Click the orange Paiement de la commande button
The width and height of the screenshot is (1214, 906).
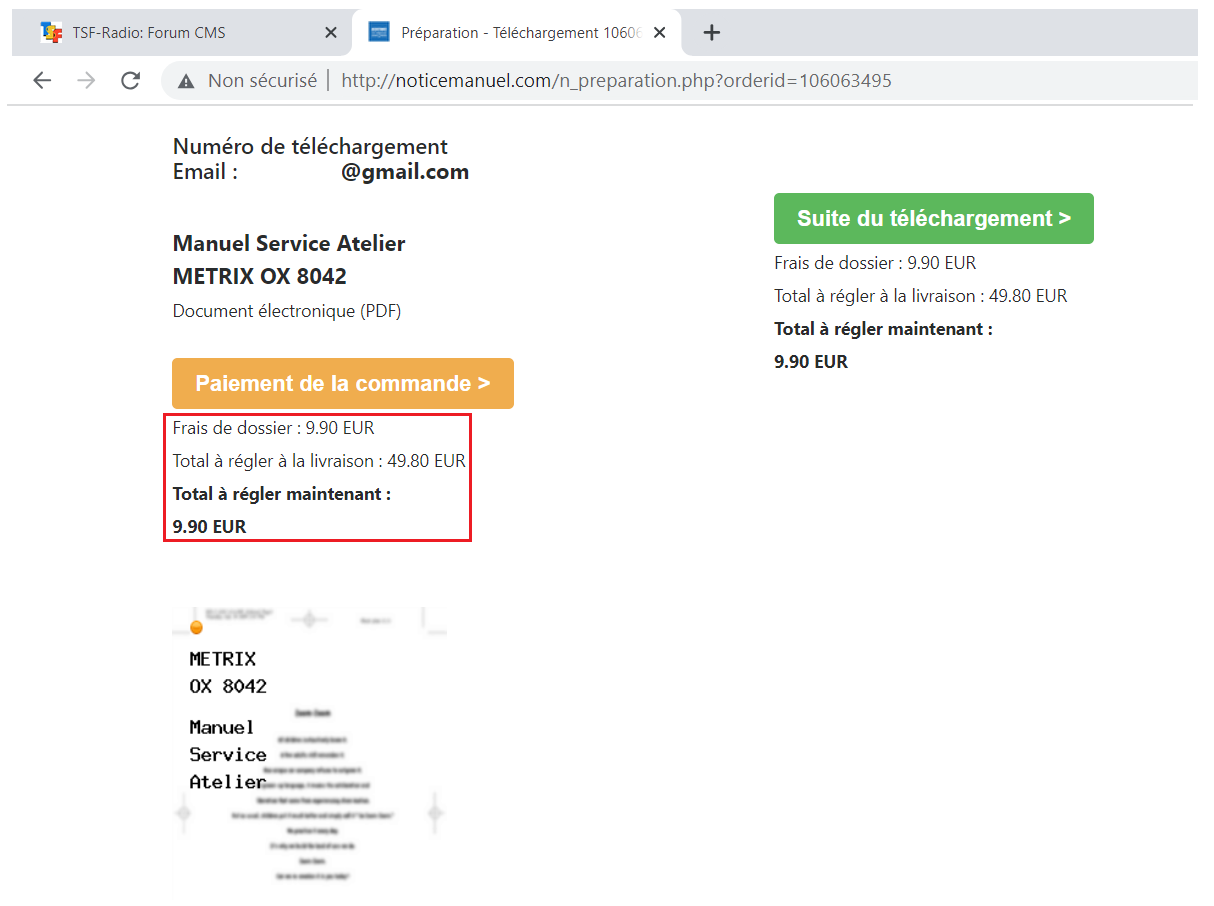343,384
